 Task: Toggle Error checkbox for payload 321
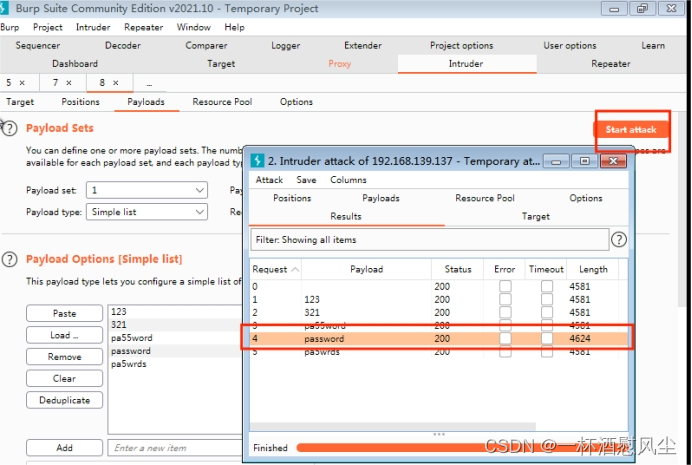tap(505, 312)
